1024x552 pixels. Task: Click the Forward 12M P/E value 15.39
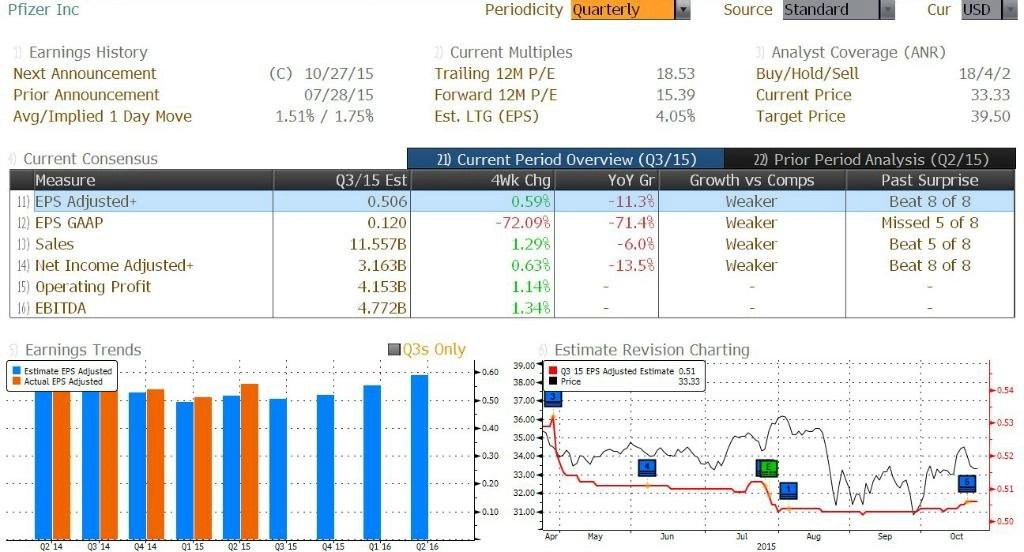pyautogui.click(x=675, y=95)
